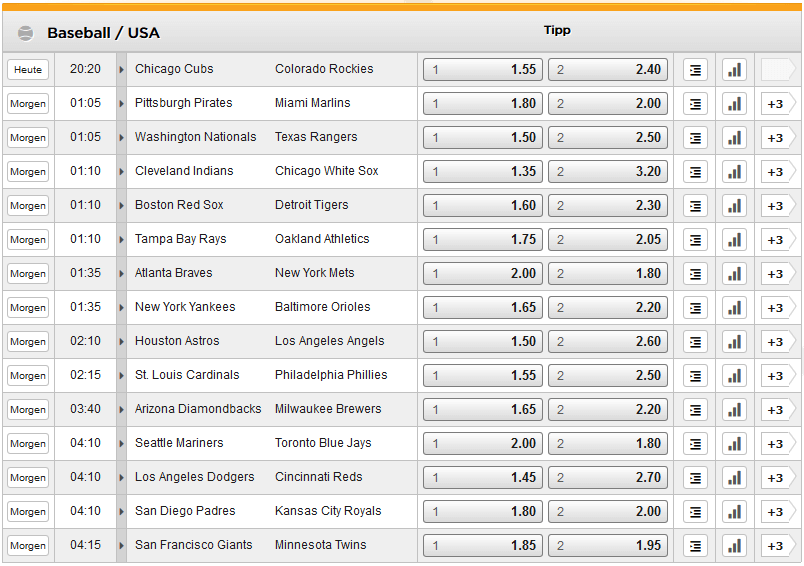Click the baseball icon in the header
This screenshot has width=804, height=566.
[x=26, y=33]
